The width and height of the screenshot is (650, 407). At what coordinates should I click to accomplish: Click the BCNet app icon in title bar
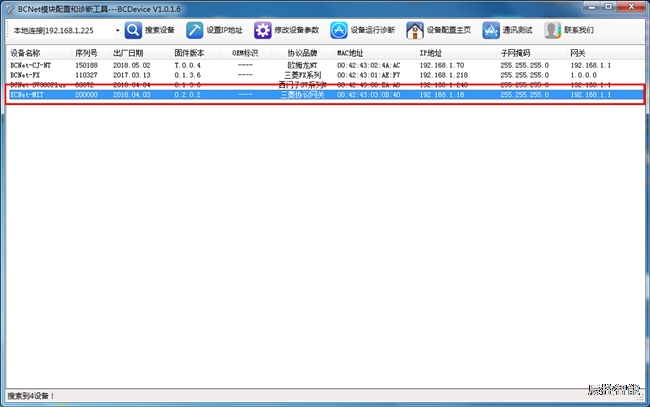8,7
